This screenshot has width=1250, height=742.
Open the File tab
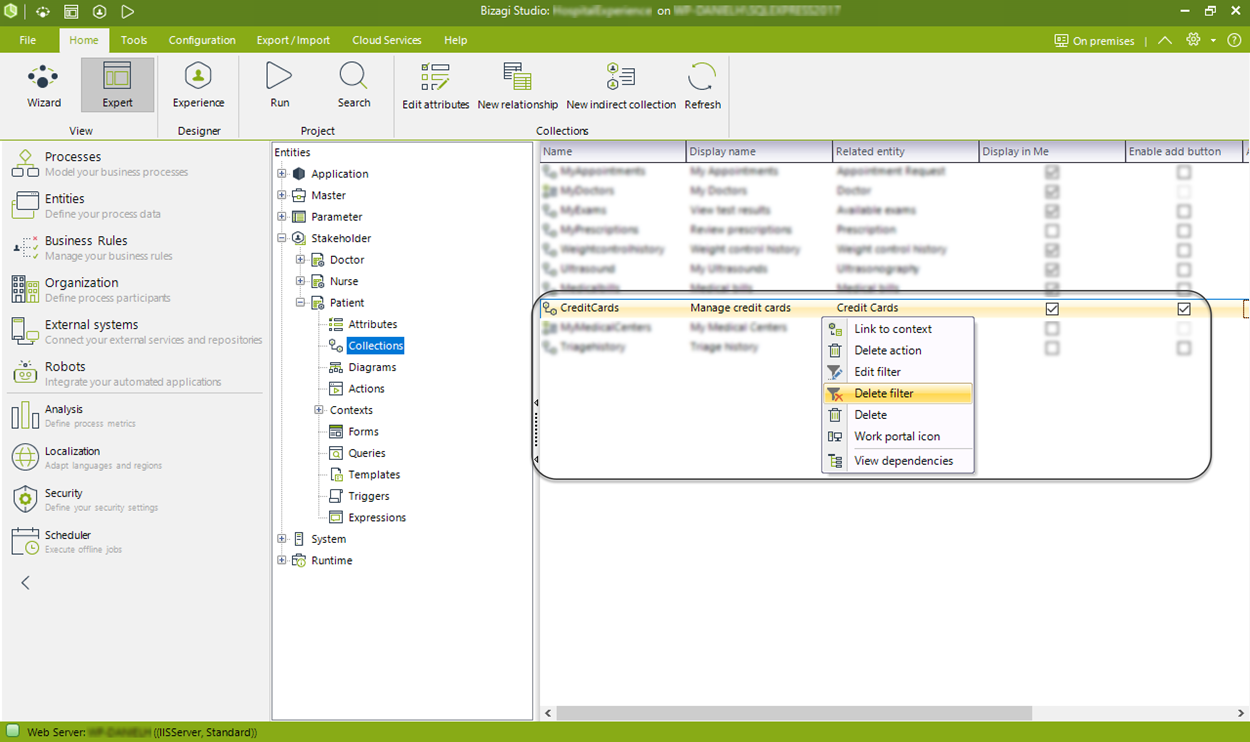coord(28,40)
